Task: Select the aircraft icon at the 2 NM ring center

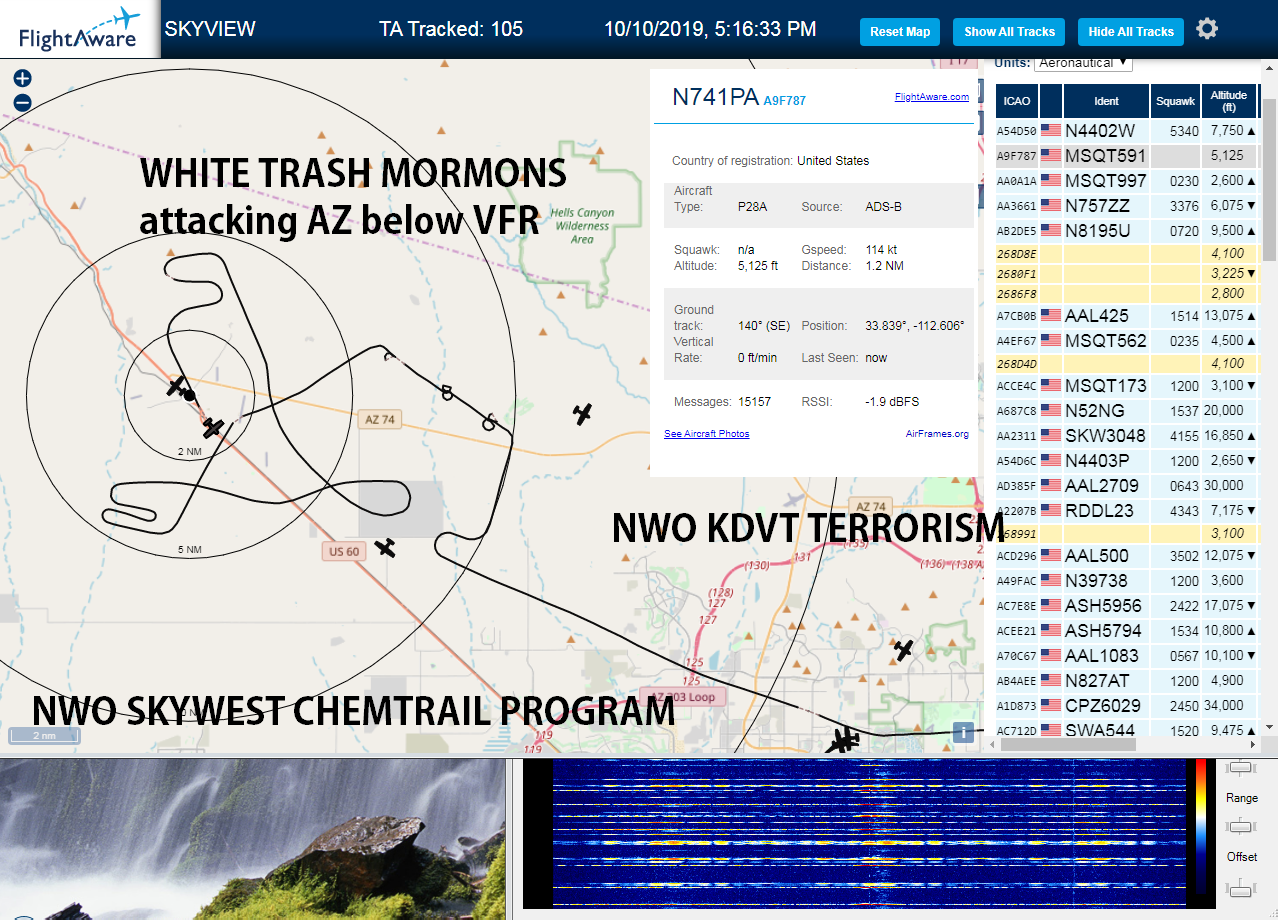Action: [x=177, y=386]
